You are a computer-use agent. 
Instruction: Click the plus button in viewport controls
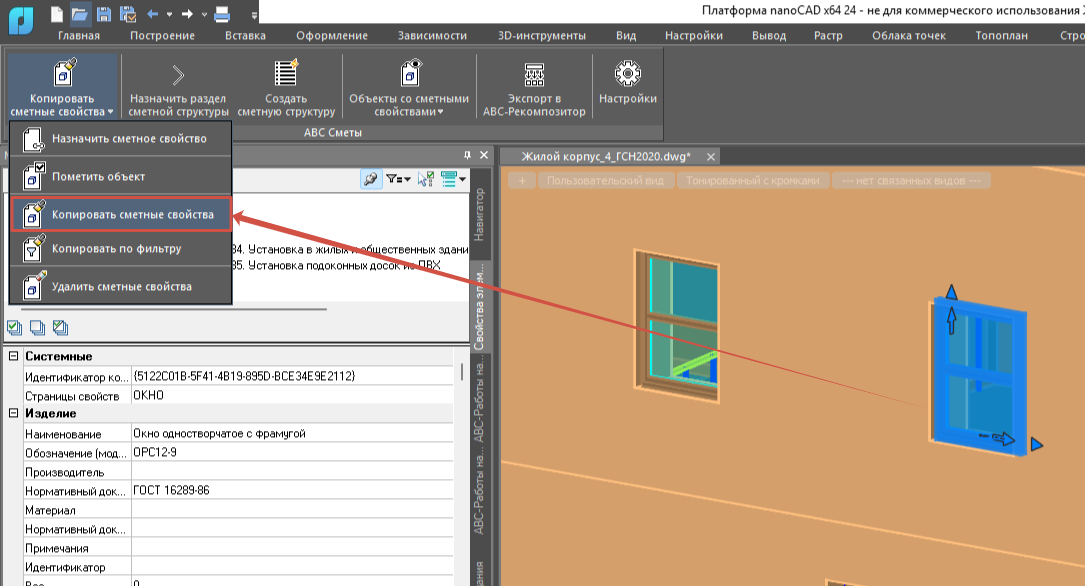coord(522,181)
